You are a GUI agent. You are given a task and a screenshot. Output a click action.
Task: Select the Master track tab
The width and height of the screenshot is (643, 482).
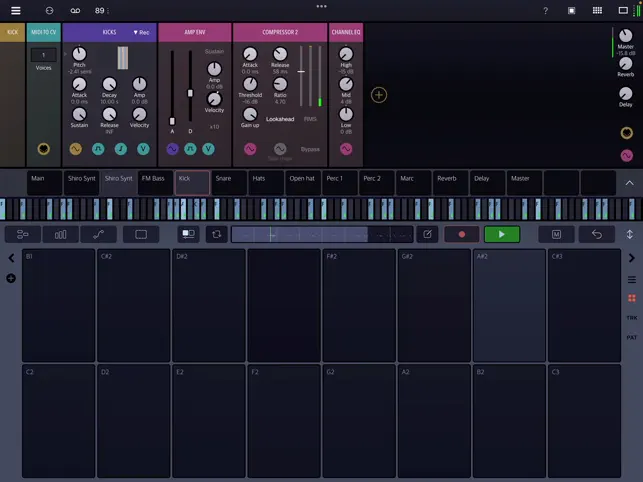pyautogui.click(x=524, y=183)
